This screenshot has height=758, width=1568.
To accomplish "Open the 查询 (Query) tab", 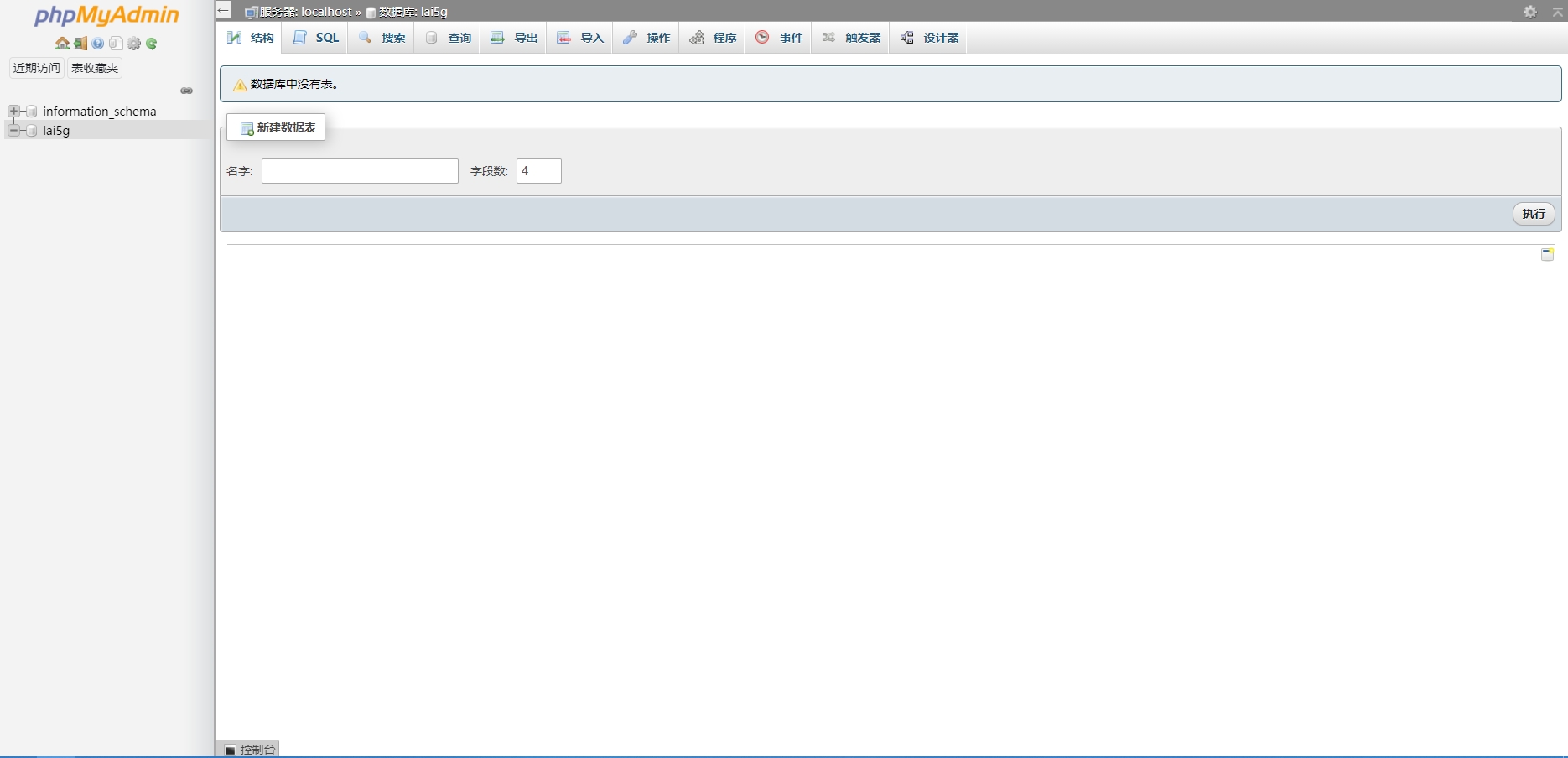I will coord(448,38).
